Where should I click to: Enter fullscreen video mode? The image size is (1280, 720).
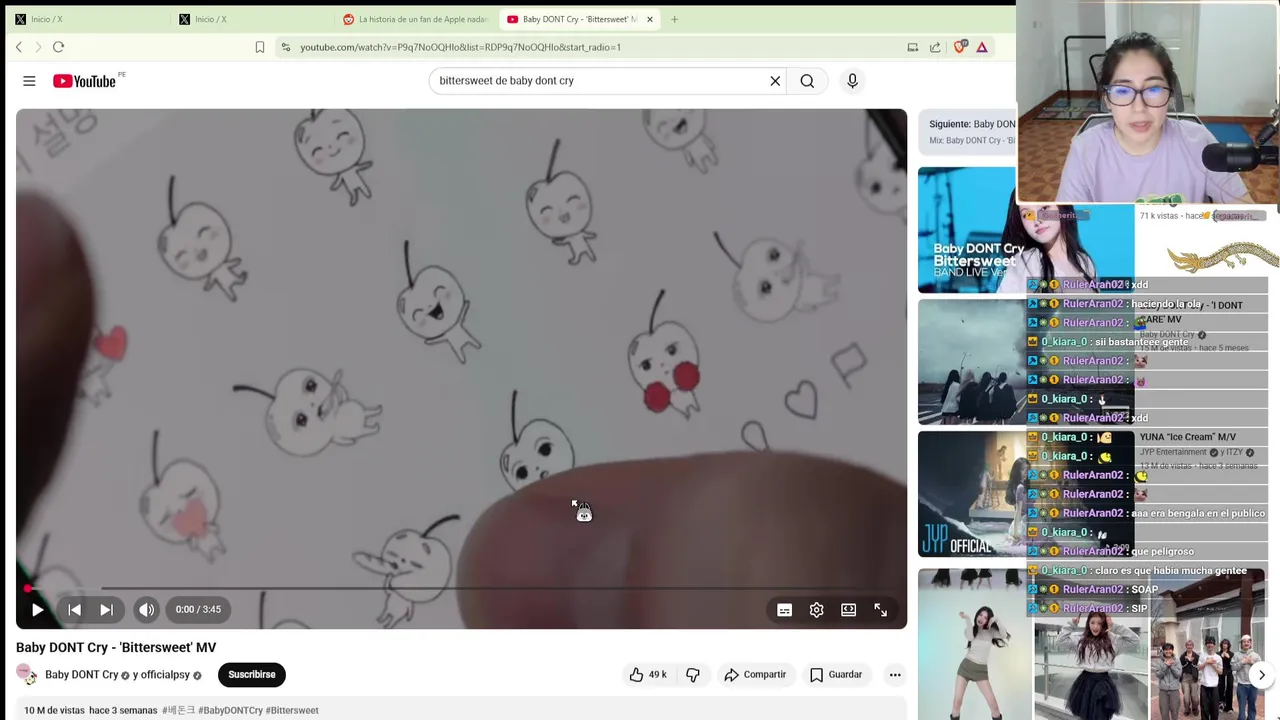tap(880, 610)
